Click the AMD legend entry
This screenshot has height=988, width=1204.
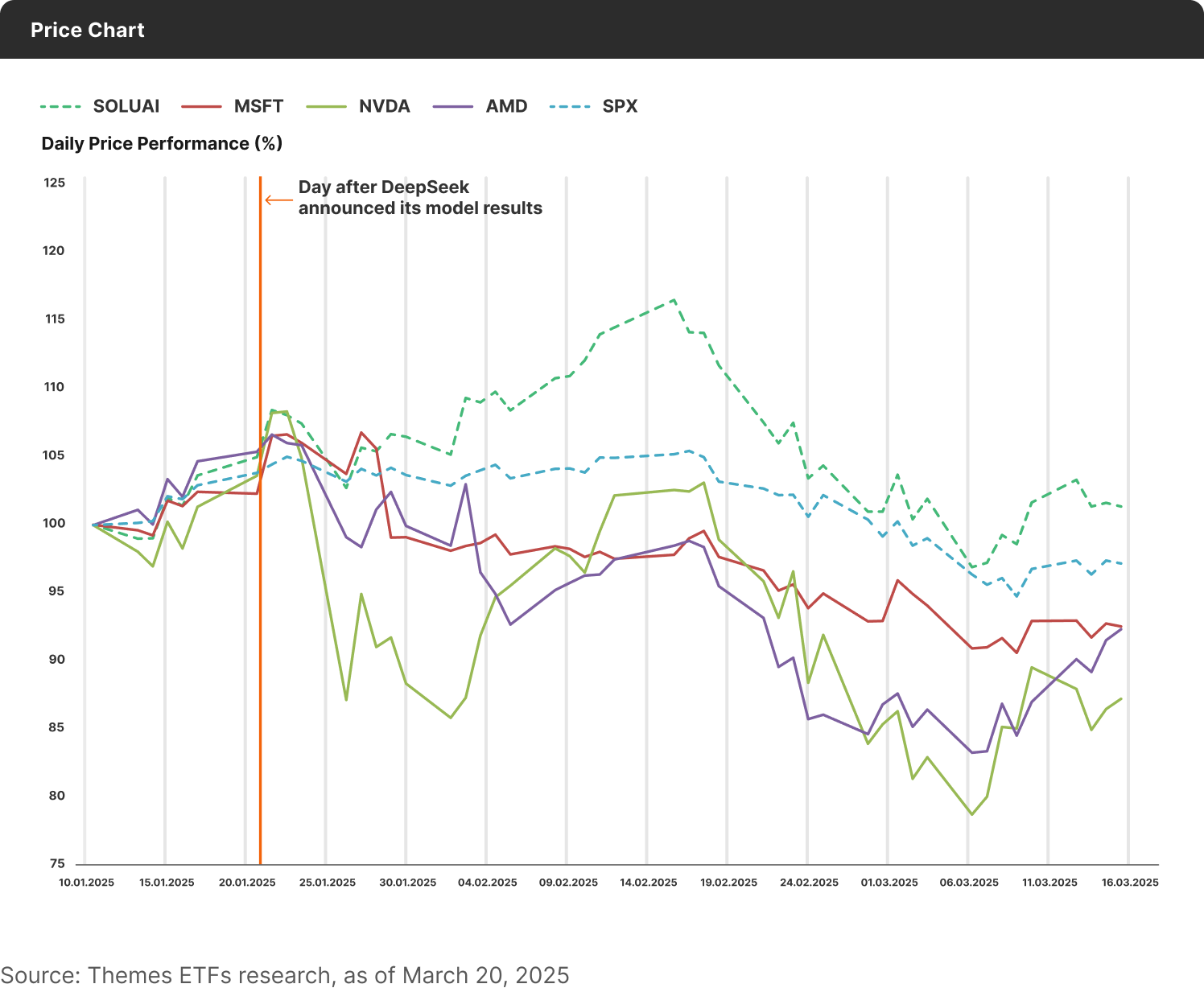pyautogui.click(x=480, y=106)
